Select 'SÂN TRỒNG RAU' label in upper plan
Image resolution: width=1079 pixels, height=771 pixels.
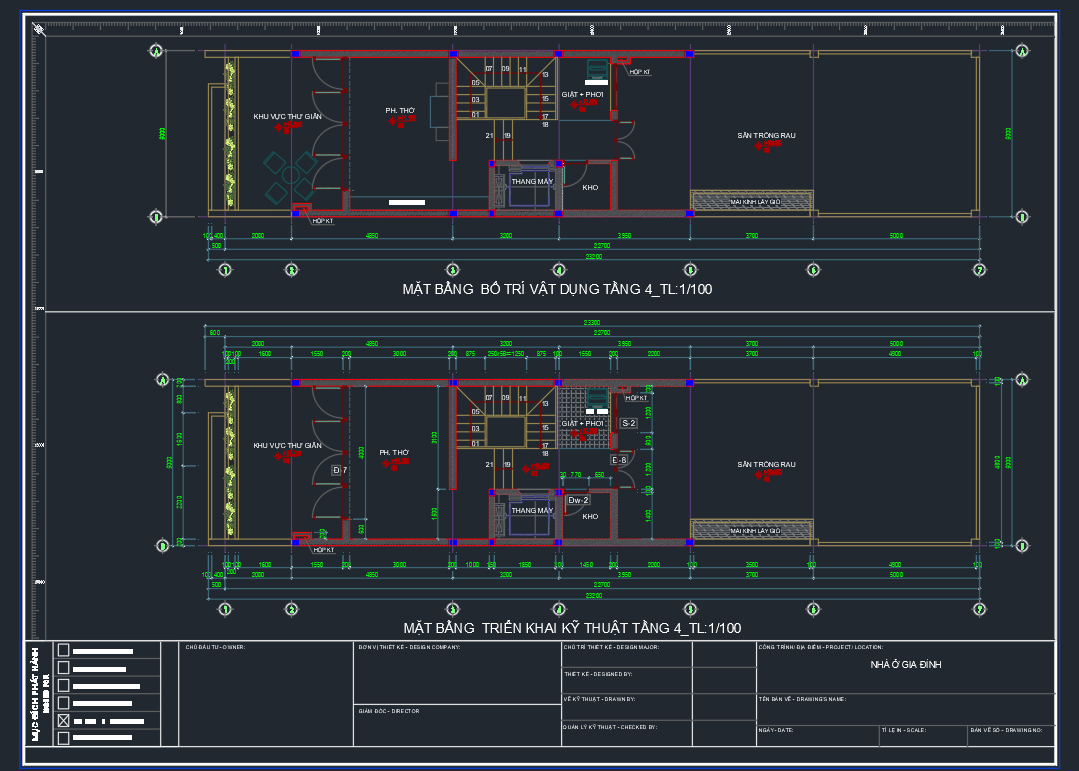point(766,134)
